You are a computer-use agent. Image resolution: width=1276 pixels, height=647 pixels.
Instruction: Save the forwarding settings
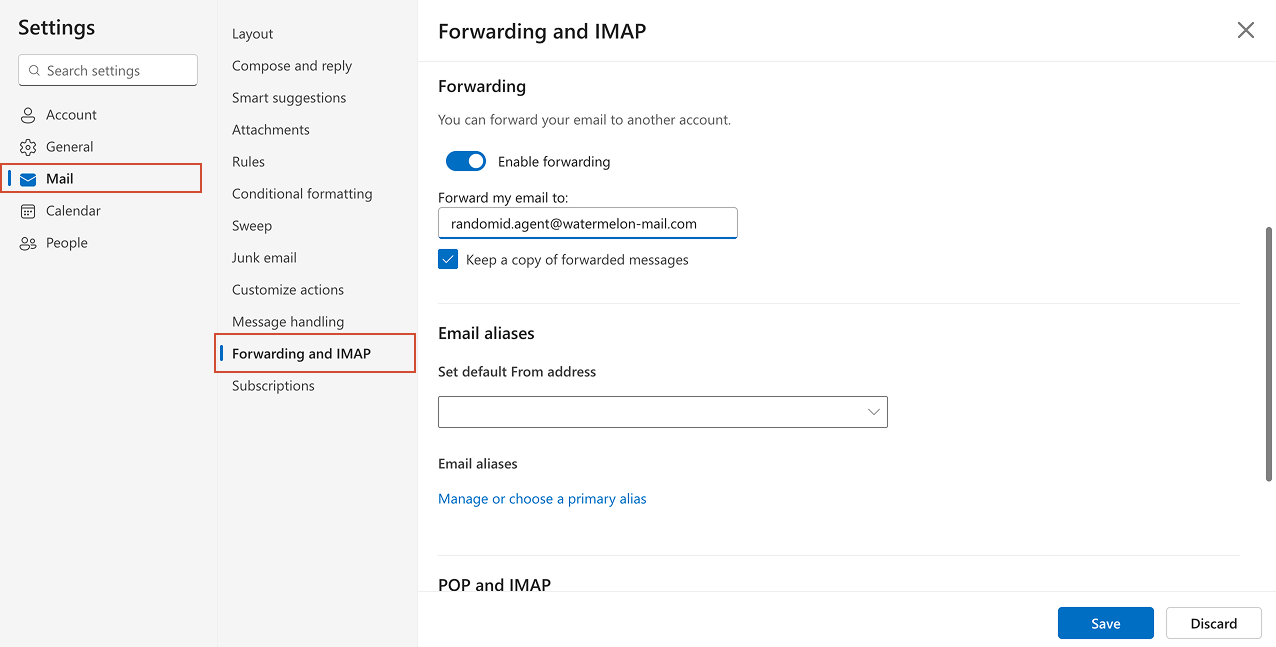pos(1105,622)
